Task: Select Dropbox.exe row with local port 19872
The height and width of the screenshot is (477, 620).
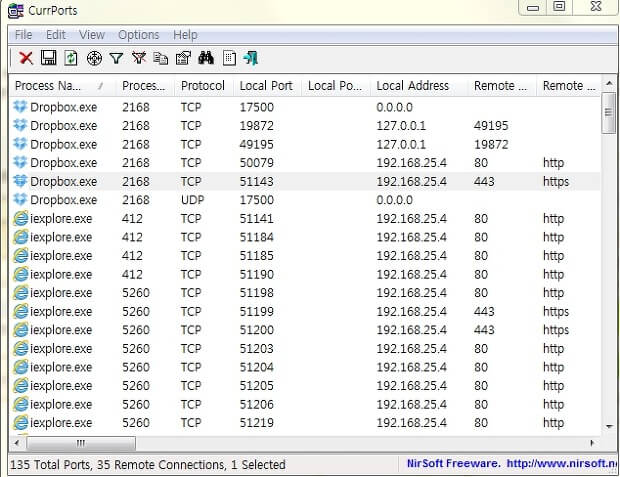Action: 304,126
